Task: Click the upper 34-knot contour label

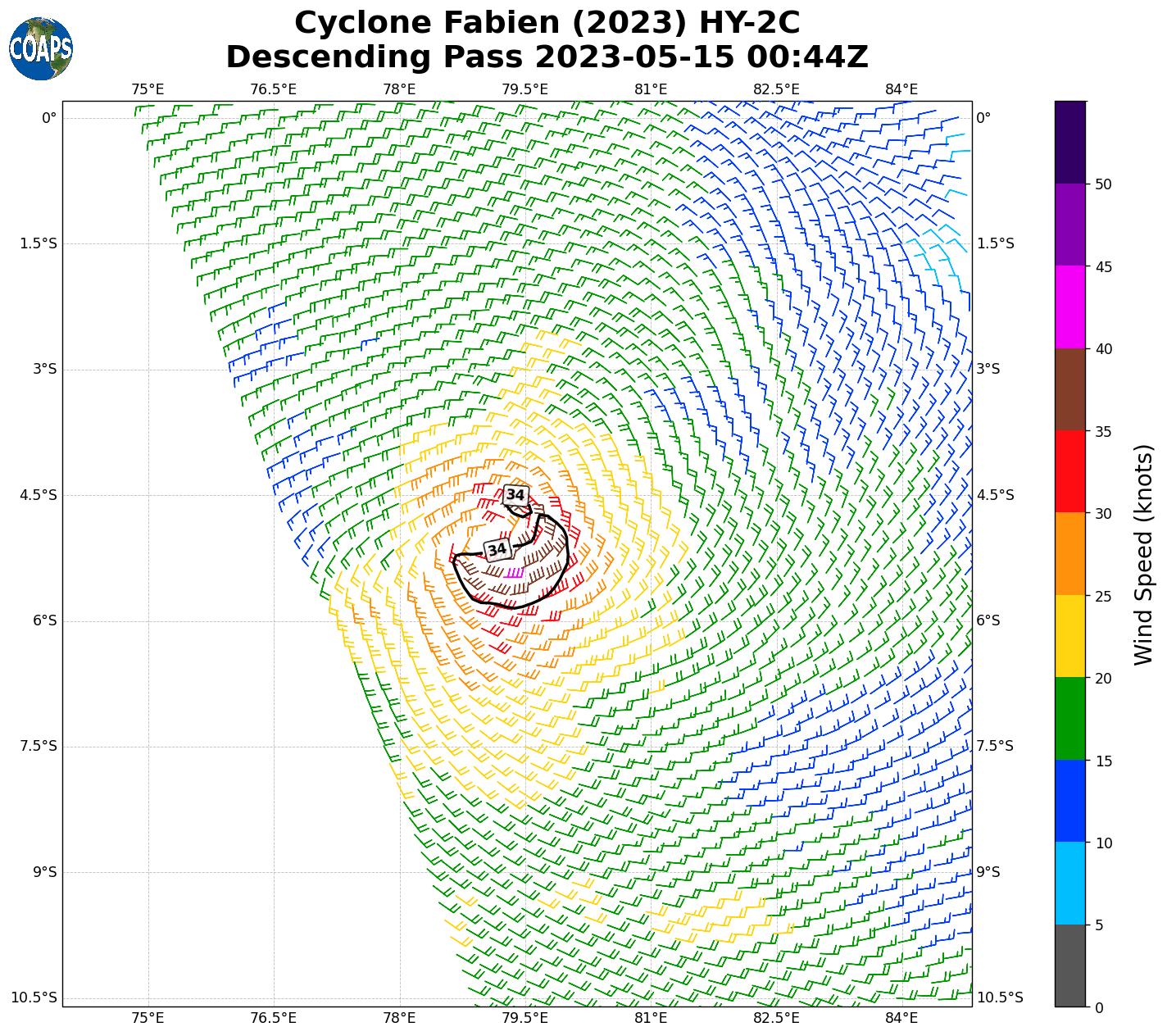Action: point(515,495)
